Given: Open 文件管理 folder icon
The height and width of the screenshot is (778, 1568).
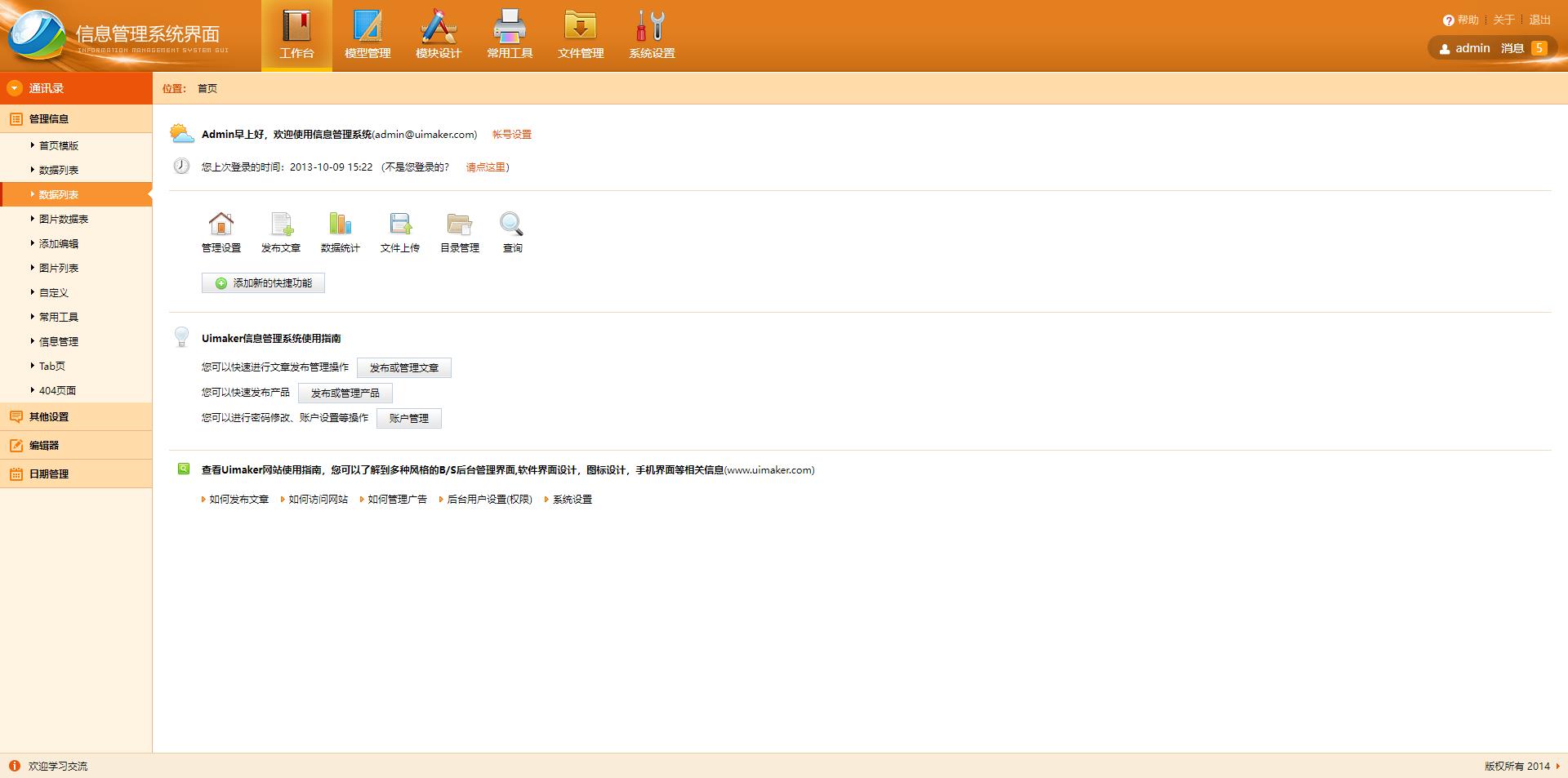Looking at the screenshot, I should click(581, 26).
